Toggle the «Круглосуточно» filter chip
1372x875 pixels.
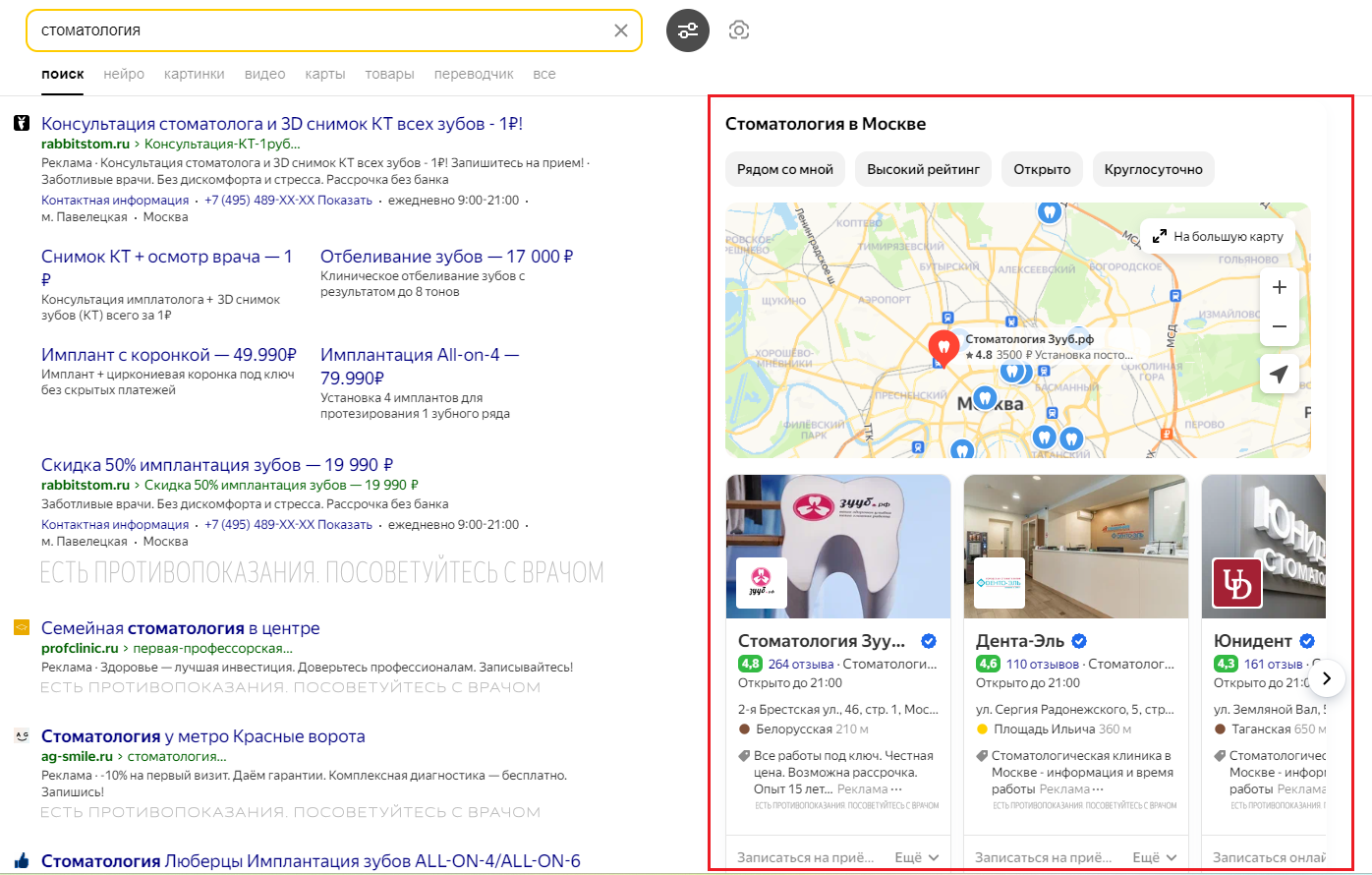click(x=1153, y=169)
